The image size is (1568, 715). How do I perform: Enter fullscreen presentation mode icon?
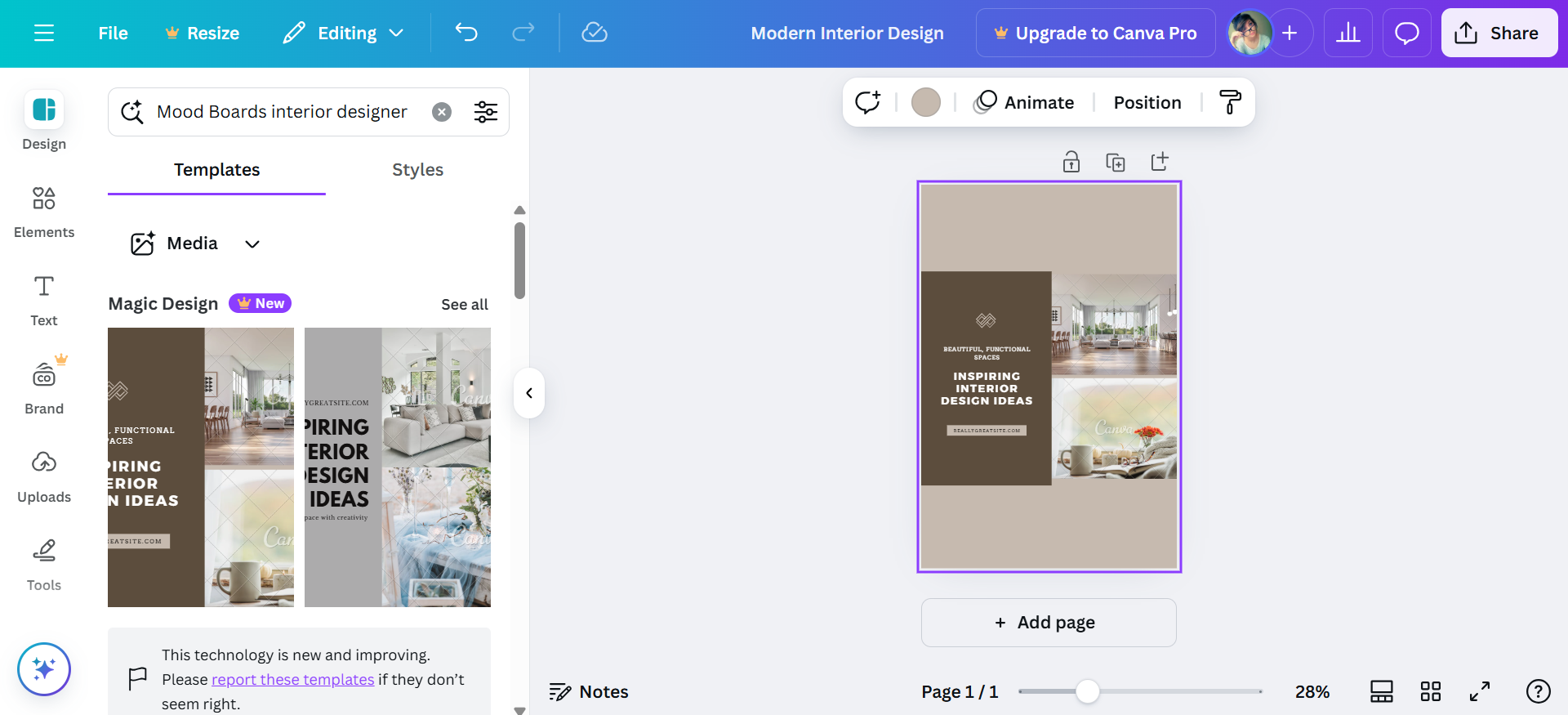tap(1480, 692)
